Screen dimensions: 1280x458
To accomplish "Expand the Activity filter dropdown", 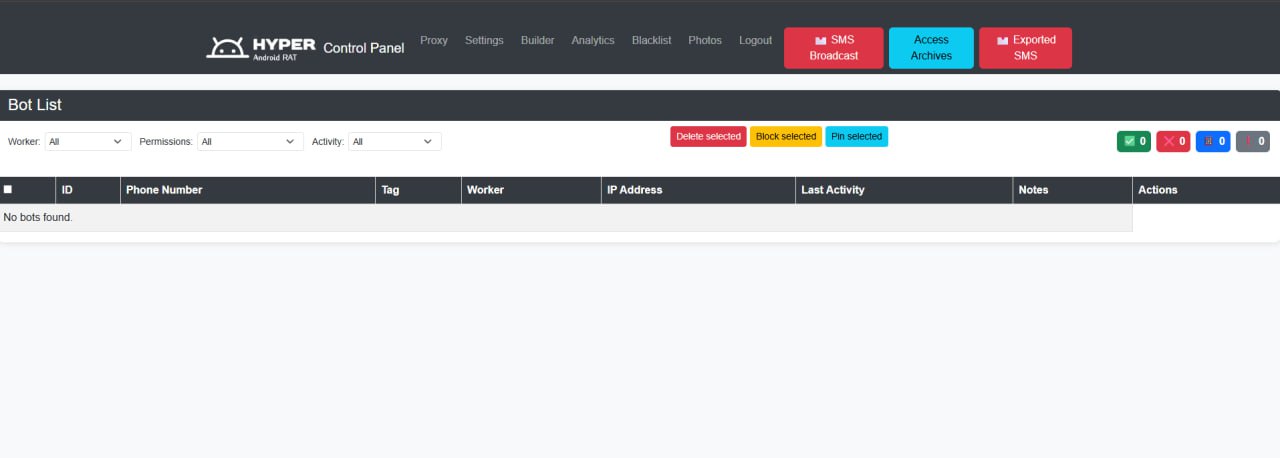I will [394, 142].
